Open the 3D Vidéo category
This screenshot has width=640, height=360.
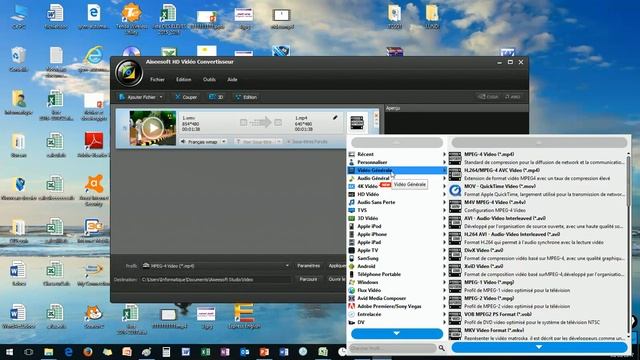coord(397,218)
